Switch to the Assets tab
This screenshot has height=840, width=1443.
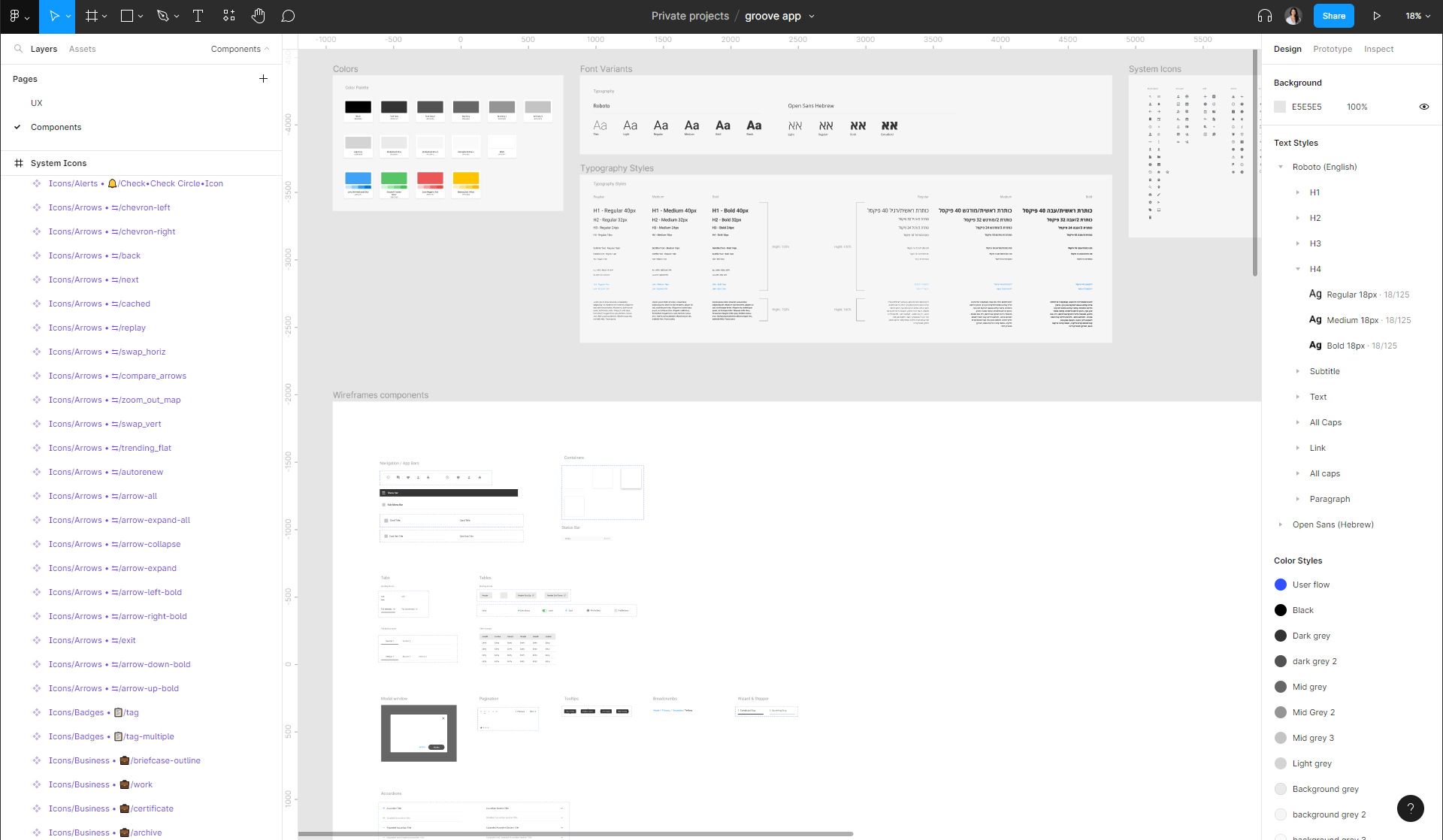82,49
